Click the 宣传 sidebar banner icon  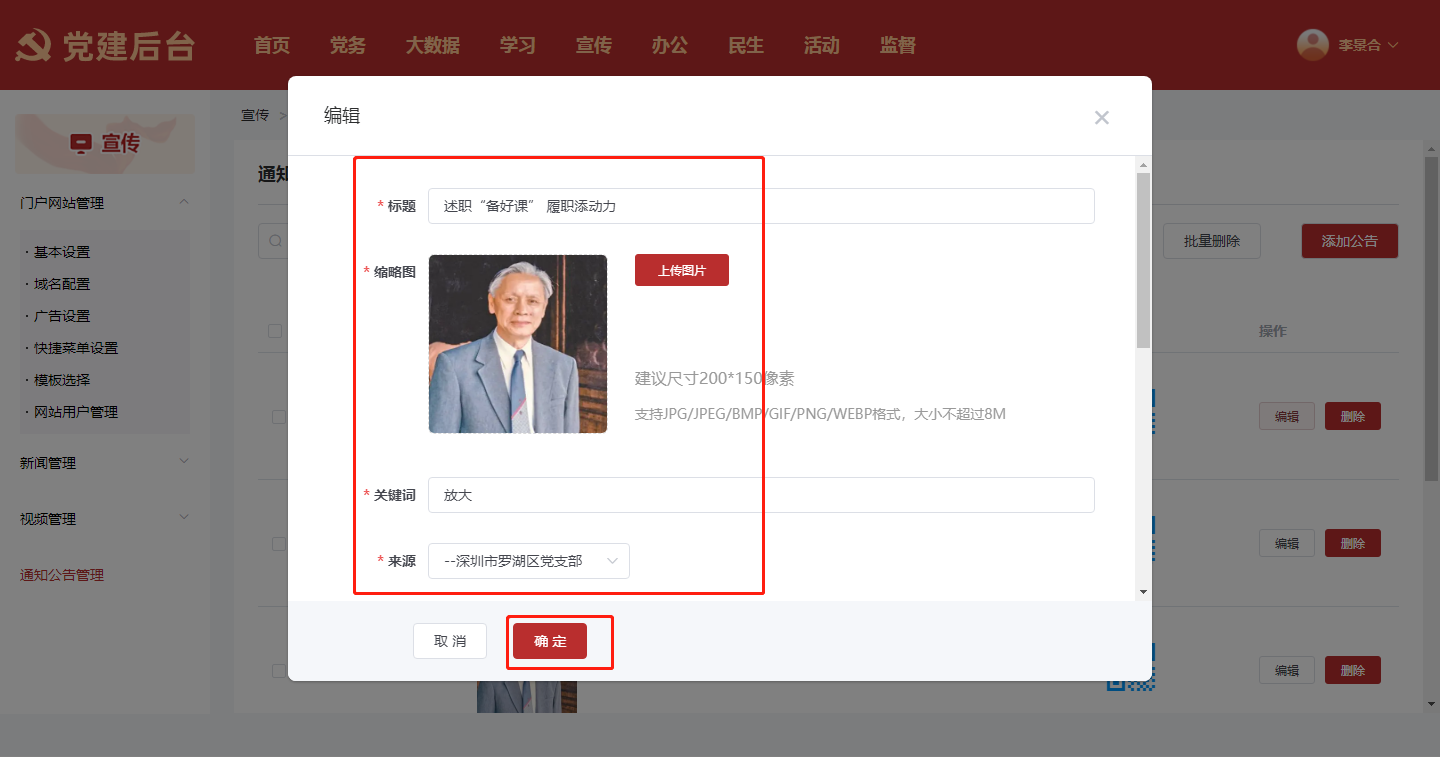80,144
